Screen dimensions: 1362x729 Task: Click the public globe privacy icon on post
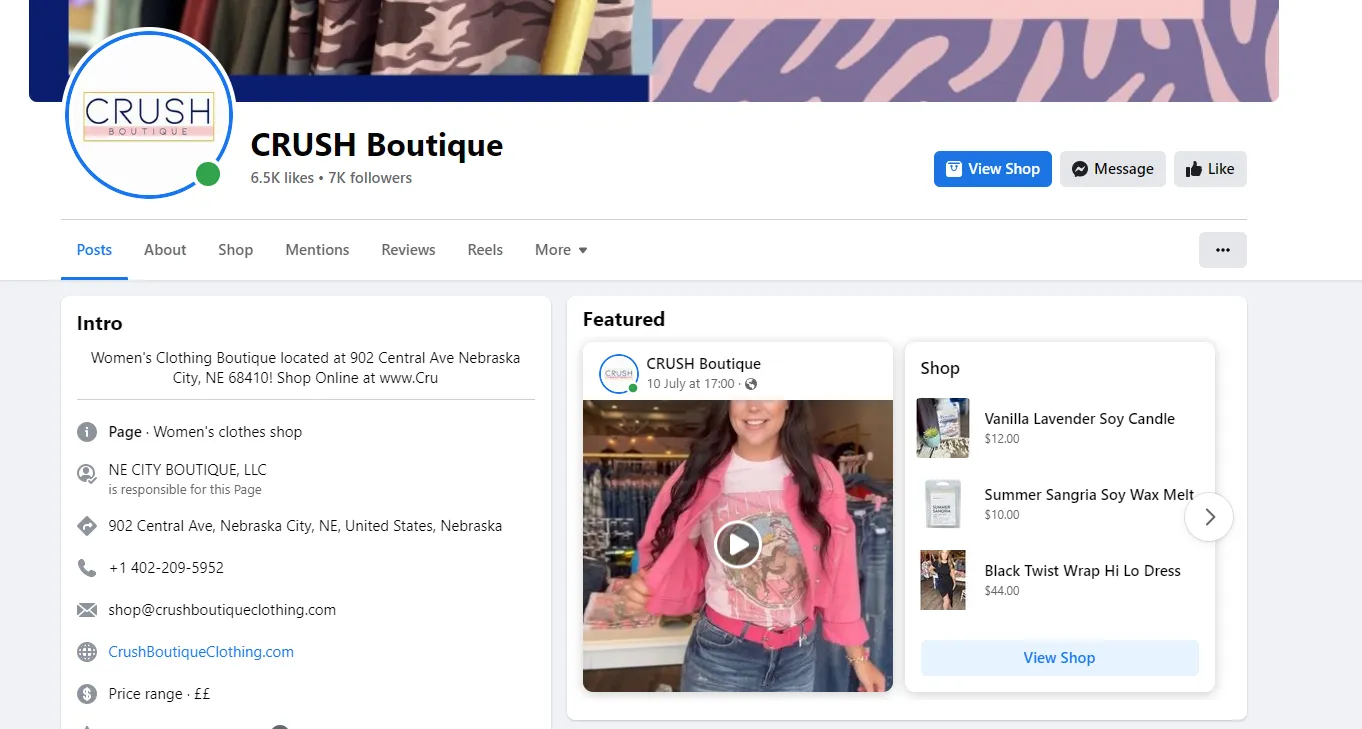pos(751,384)
